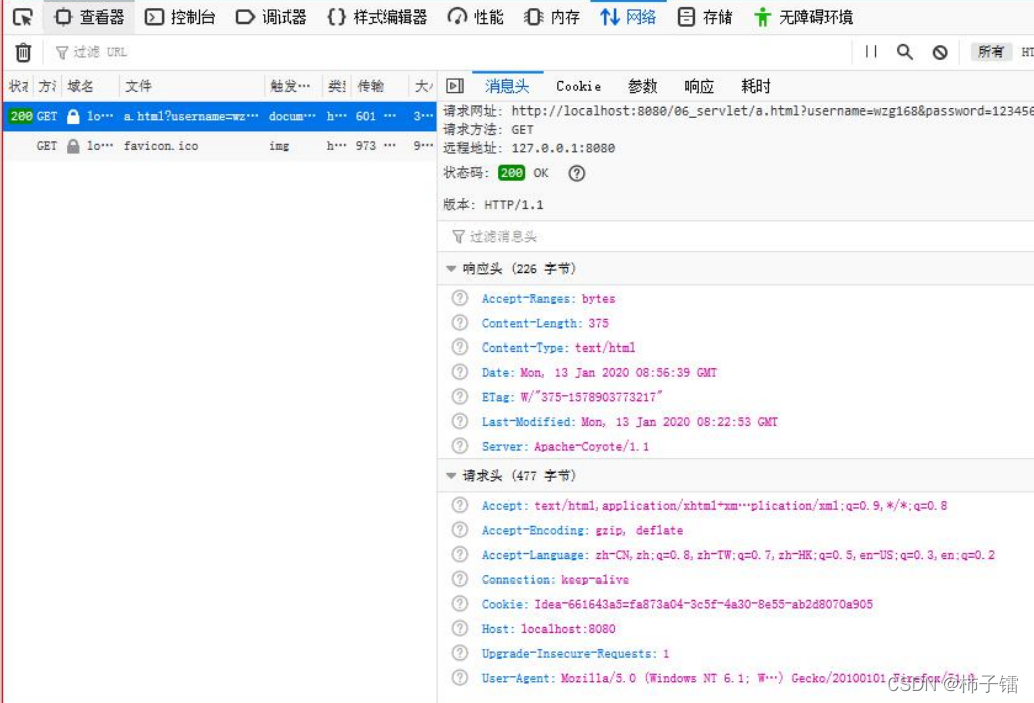Switch to the 耗时 tab

[x=756, y=86]
